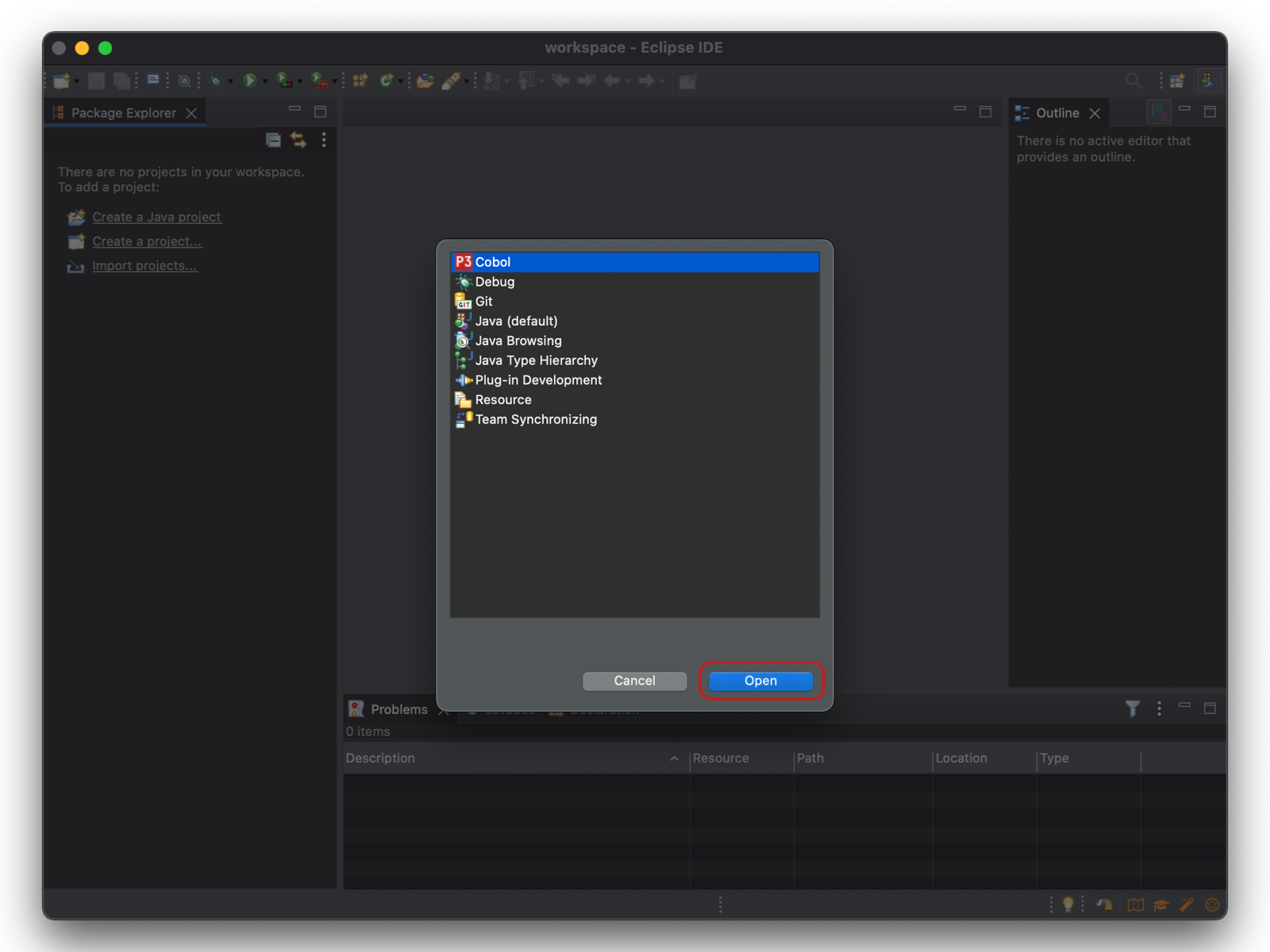The image size is (1270, 952).
Task: Click the Coverage run icon
Action: click(x=284, y=81)
